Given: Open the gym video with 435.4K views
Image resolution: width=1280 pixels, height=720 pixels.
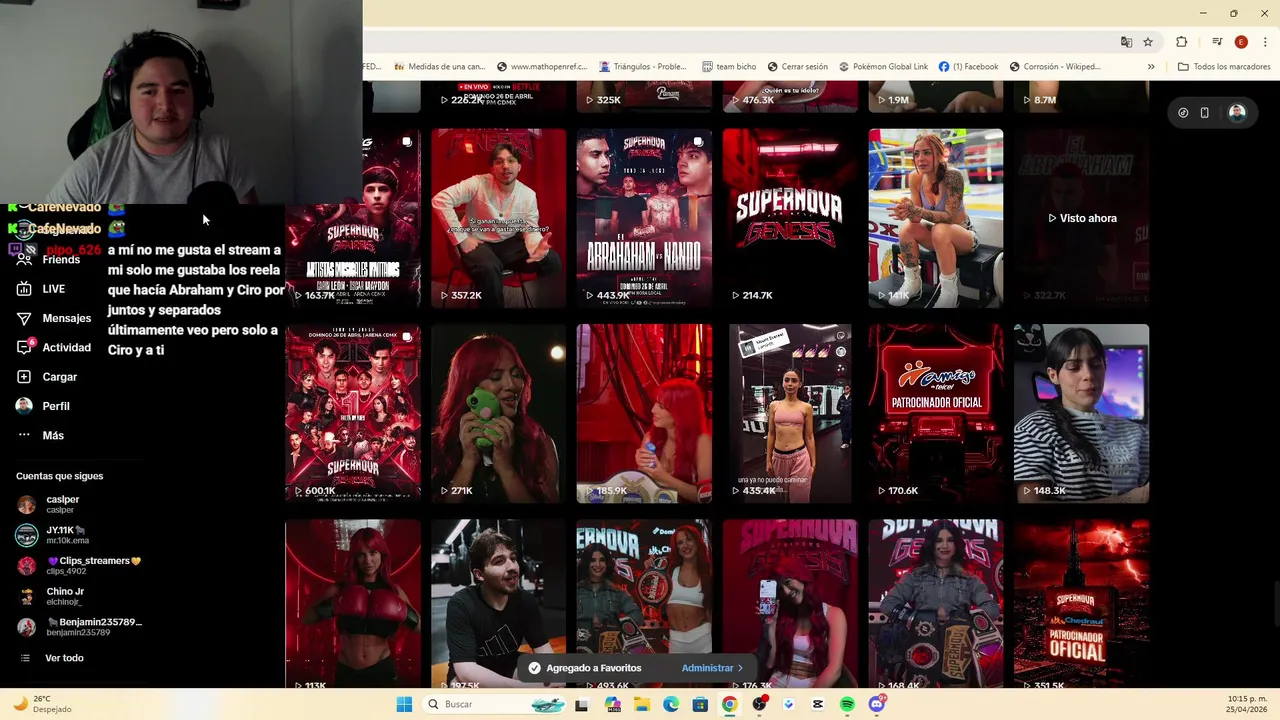Looking at the screenshot, I should point(790,412).
